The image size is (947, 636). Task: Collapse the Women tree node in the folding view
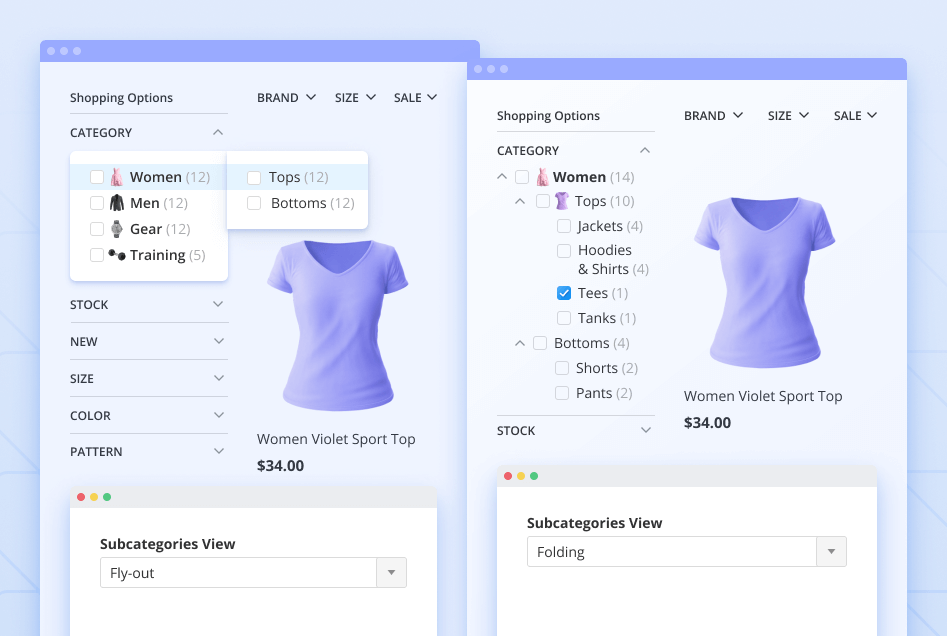point(501,177)
